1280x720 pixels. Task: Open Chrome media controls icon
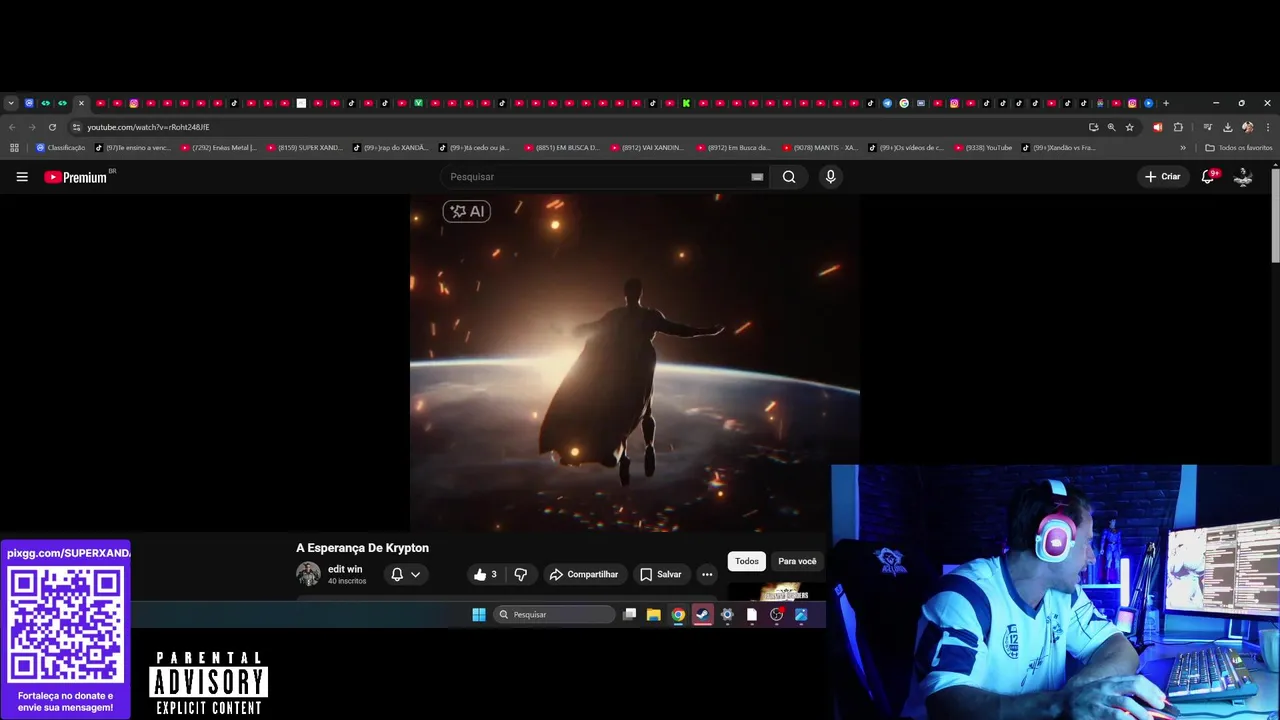point(1208,127)
